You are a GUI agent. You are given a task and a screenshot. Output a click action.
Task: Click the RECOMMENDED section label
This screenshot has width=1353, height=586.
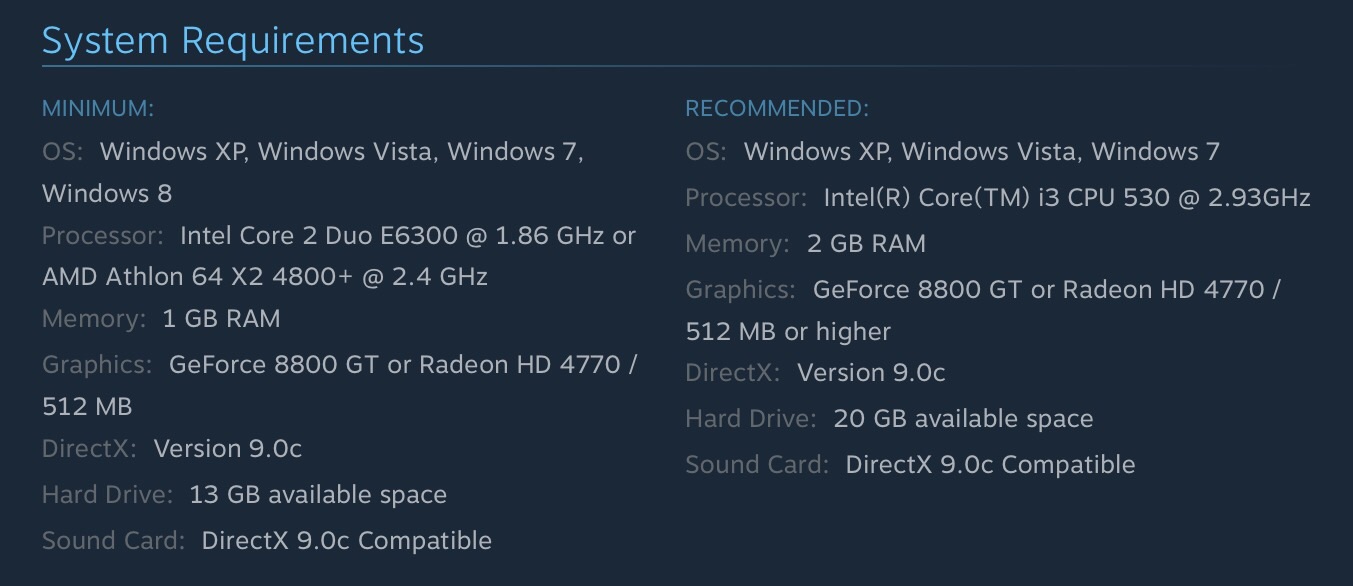point(777,108)
